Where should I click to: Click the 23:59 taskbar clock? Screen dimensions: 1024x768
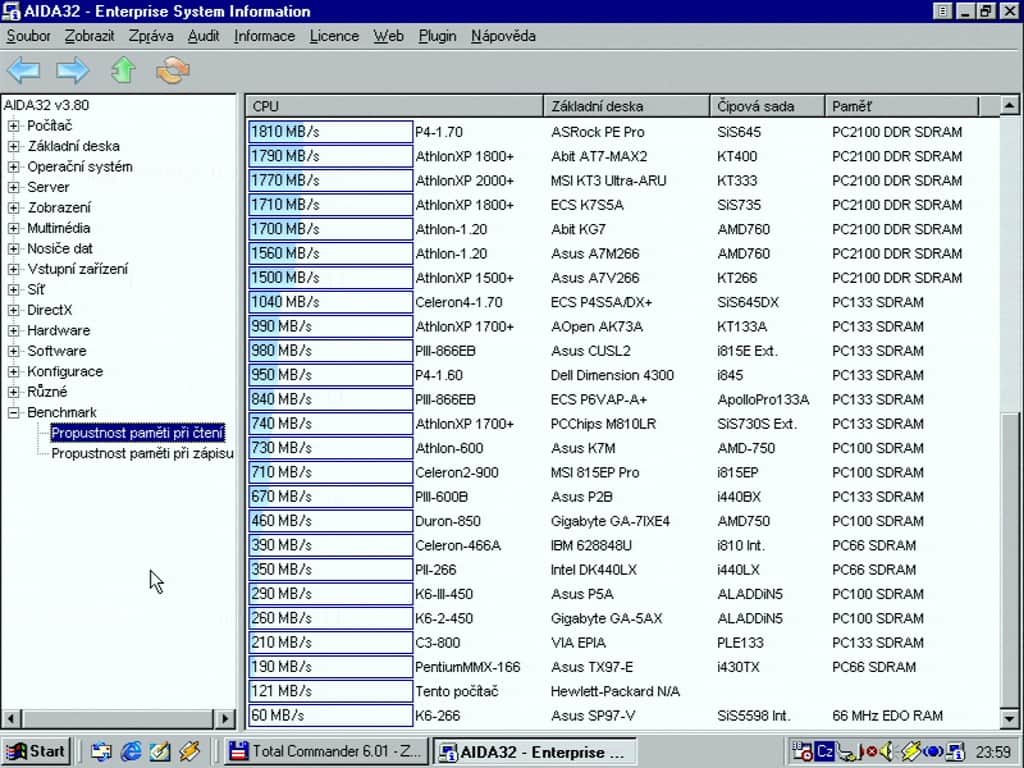tap(993, 752)
